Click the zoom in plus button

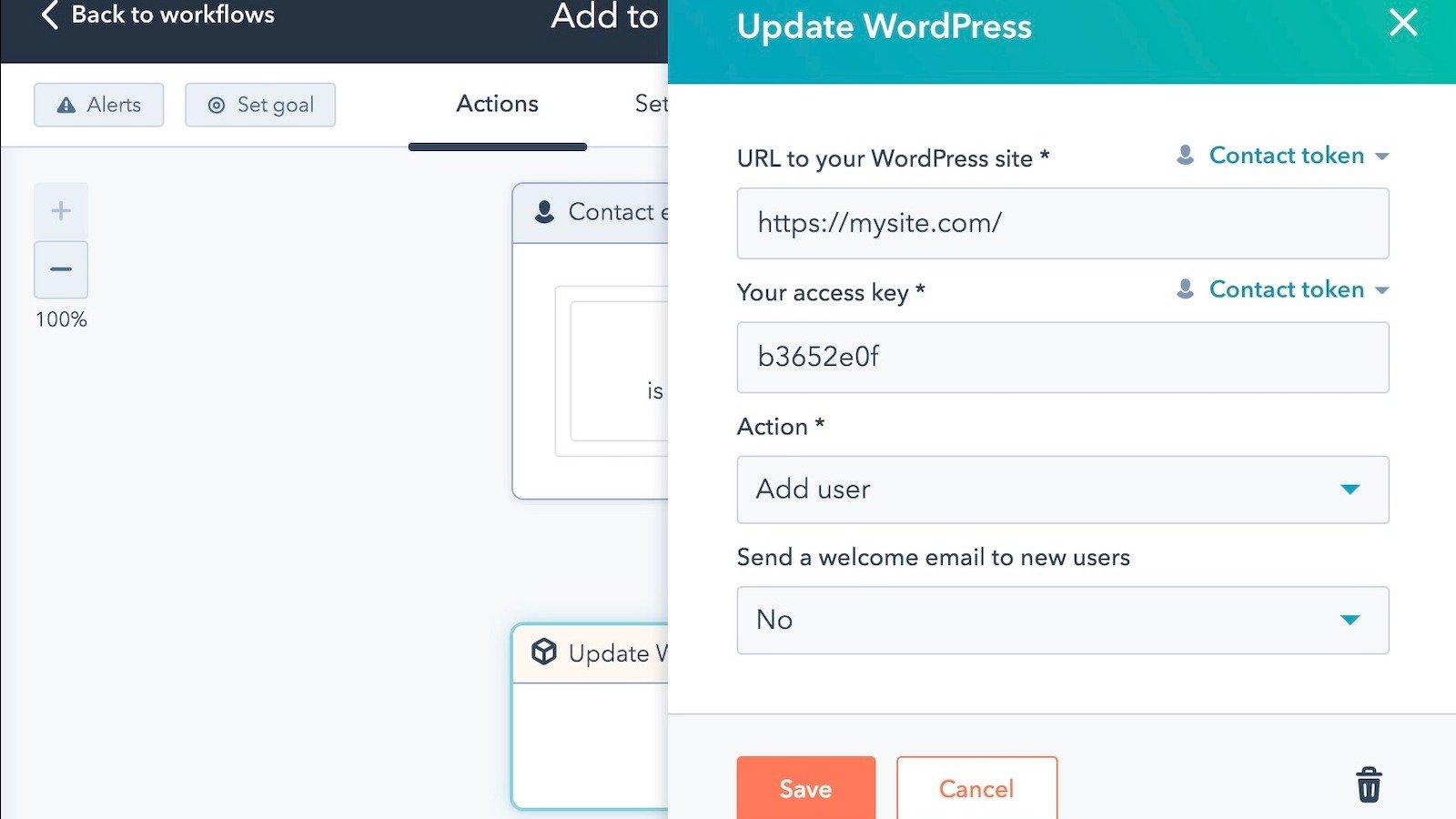click(x=60, y=210)
